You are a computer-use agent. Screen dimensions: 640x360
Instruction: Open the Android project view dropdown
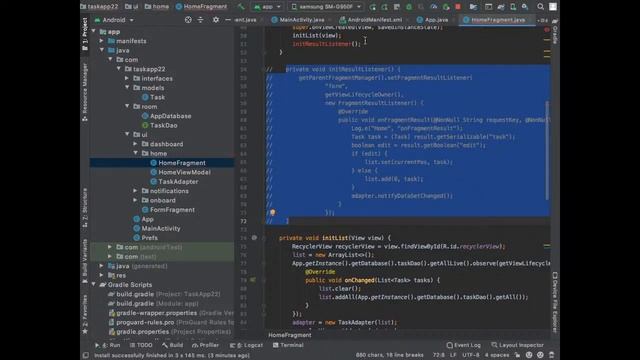114,20
